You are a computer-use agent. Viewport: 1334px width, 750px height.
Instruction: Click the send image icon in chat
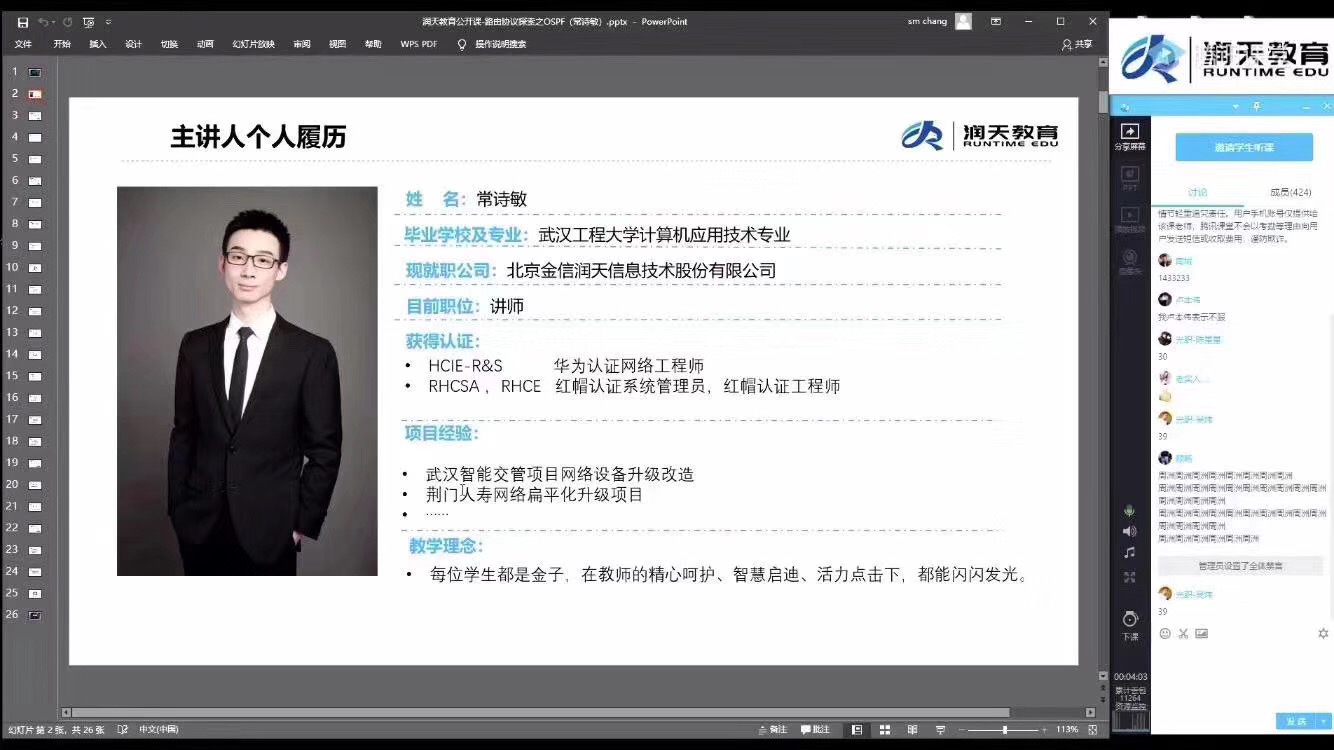pyautogui.click(x=1201, y=633)
